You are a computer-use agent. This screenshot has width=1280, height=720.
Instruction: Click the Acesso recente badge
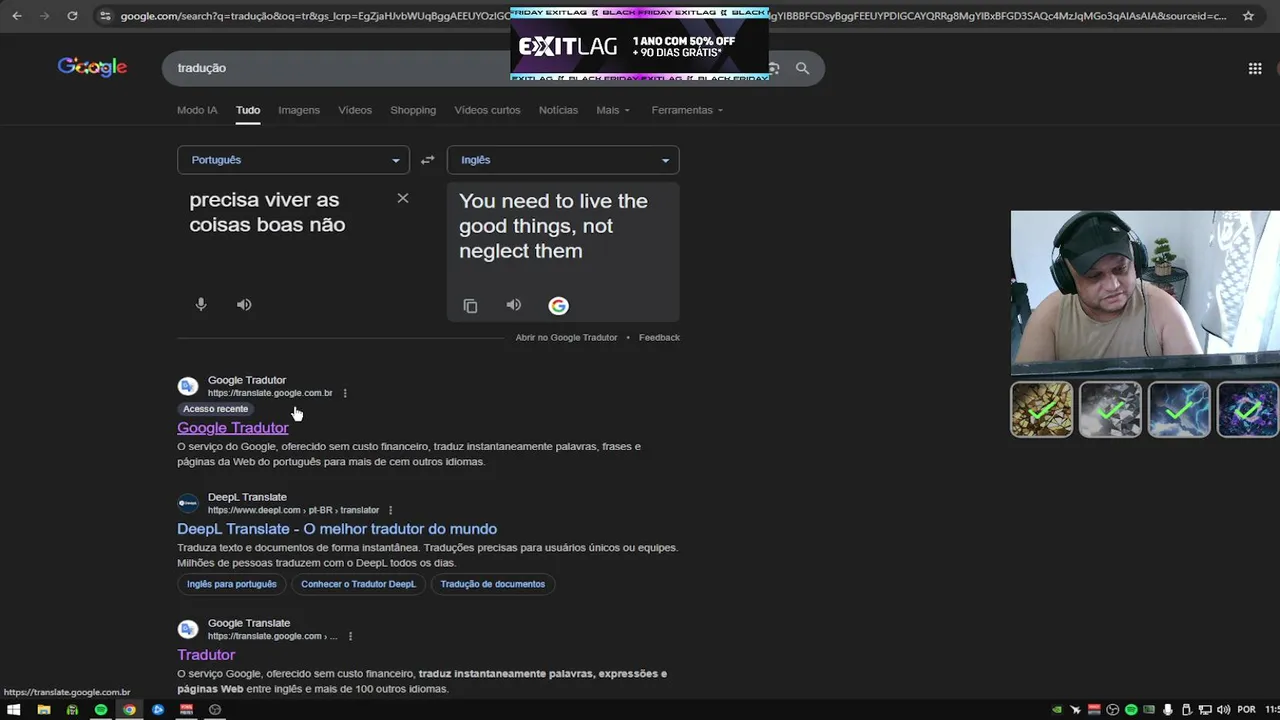pyautogui.click(x=215, y=409)
